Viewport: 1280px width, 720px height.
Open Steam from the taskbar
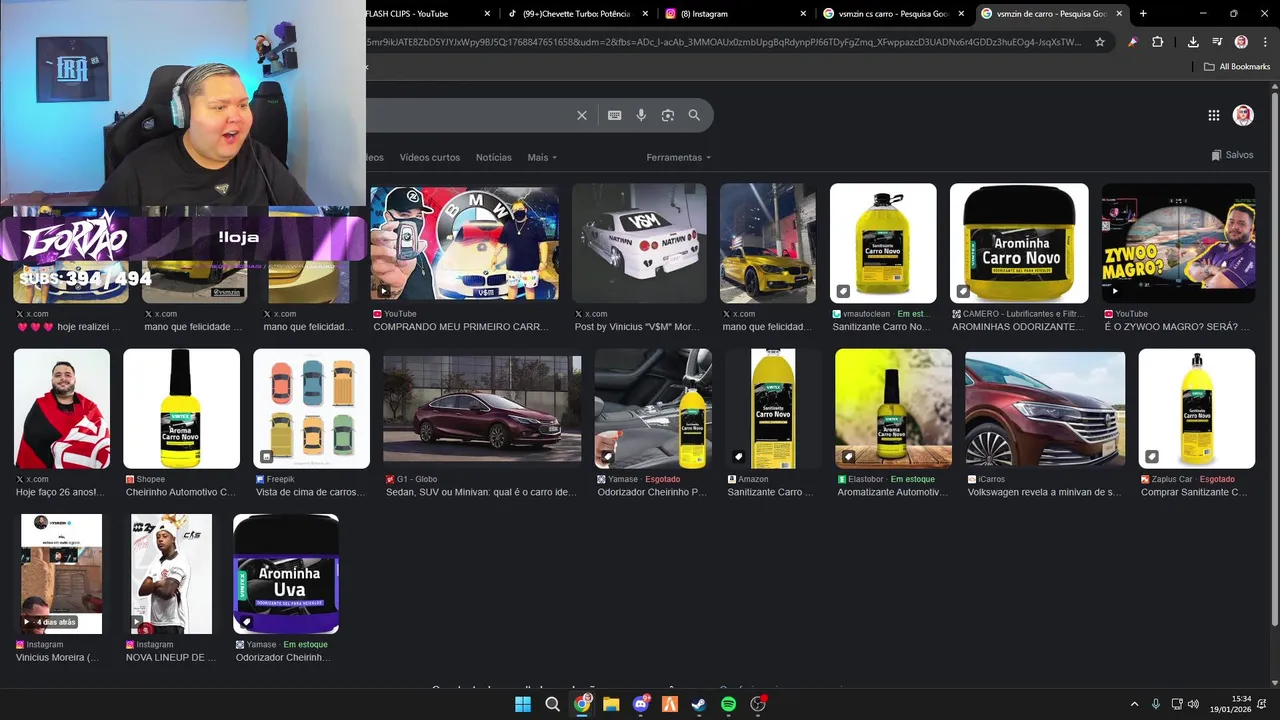click(699, 704)
